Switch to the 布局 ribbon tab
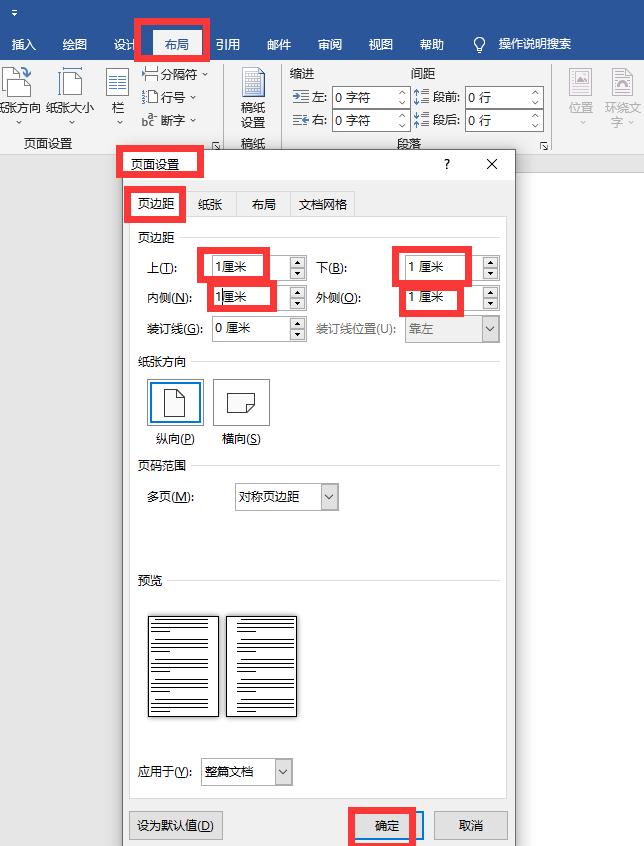The image size is (644, 846). click(176, 44)
